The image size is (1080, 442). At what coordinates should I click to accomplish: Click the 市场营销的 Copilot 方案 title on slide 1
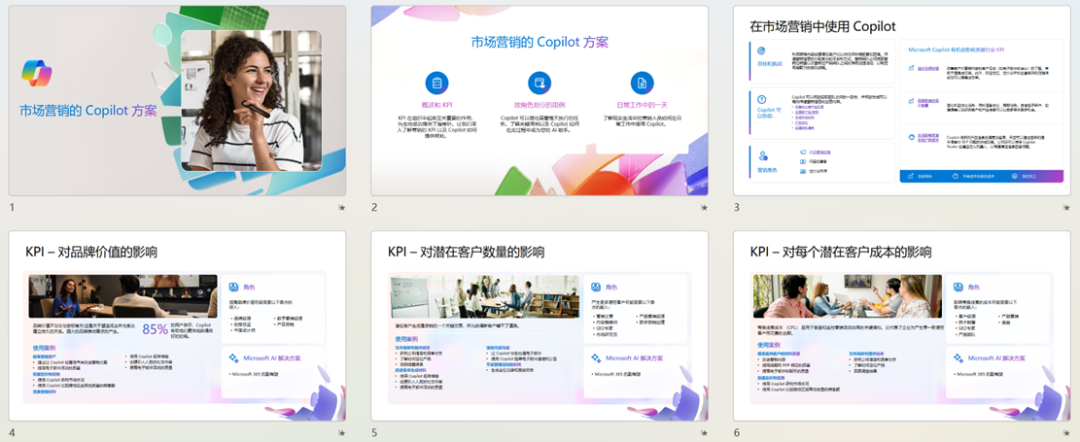pyautogui.click(x=88, y=110)
